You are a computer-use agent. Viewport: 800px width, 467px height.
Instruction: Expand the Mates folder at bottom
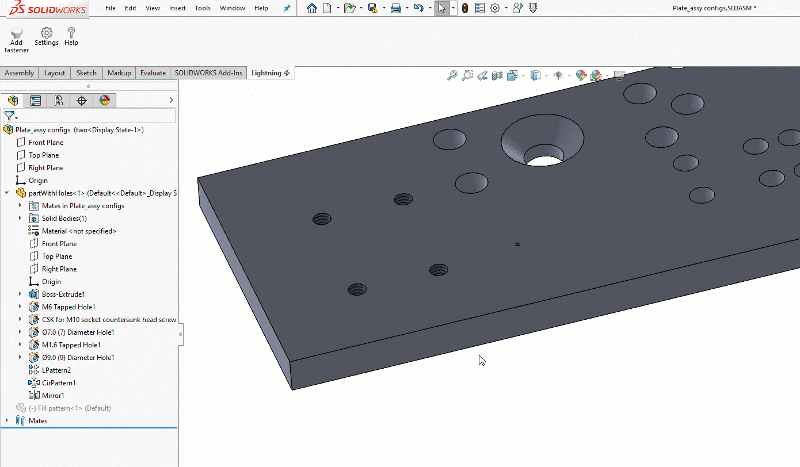[8, 421]
